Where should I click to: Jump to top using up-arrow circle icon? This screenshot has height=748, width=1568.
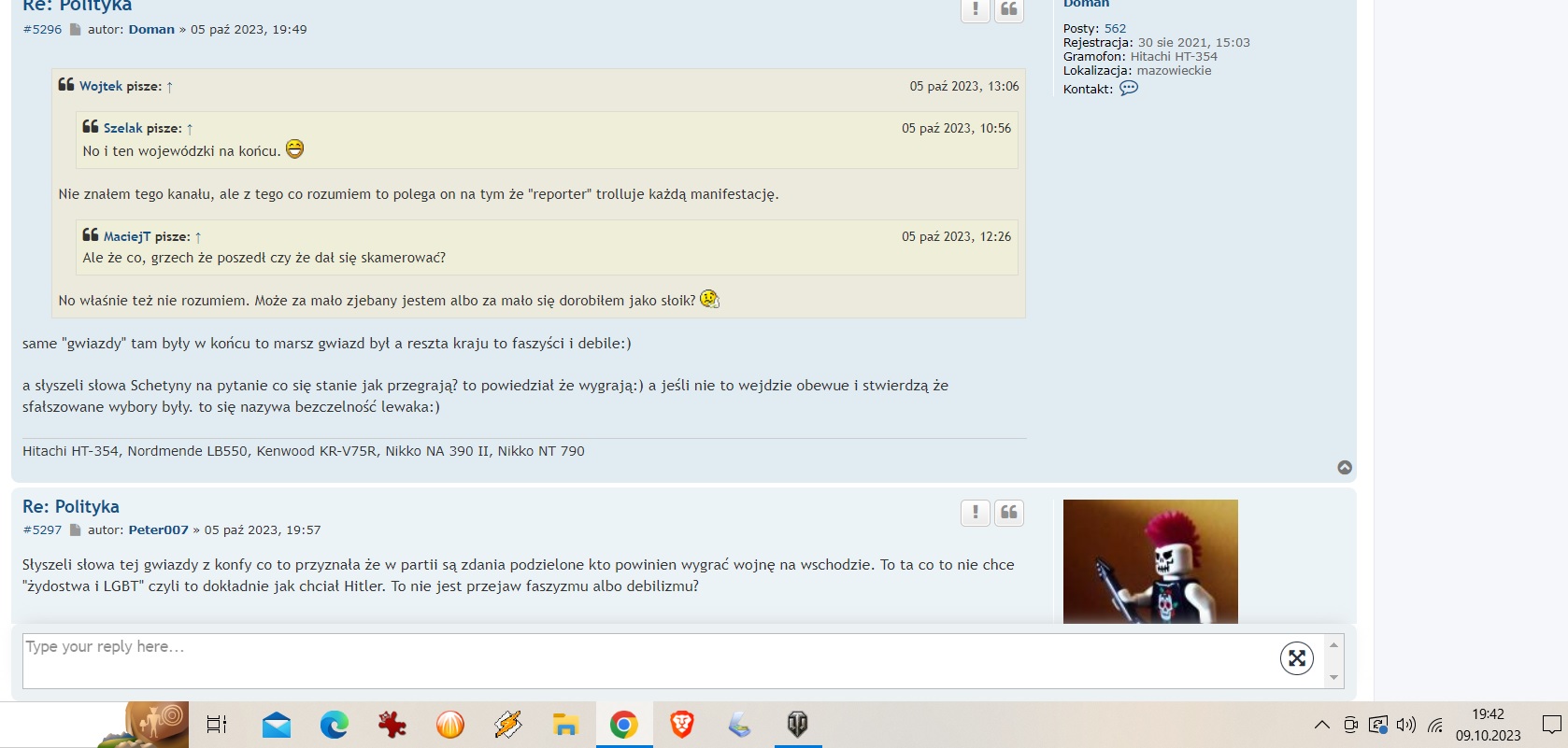1344,468
